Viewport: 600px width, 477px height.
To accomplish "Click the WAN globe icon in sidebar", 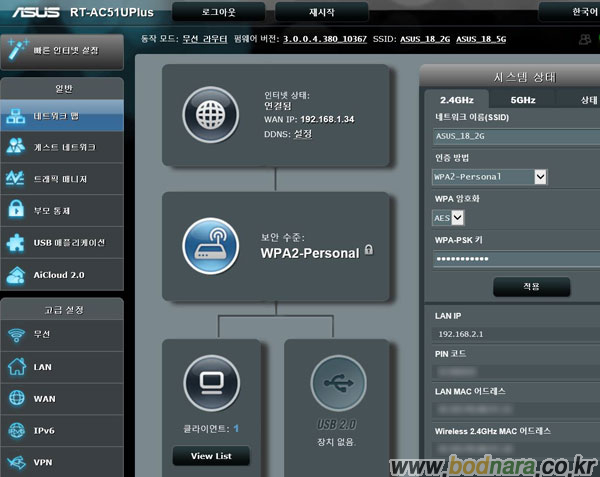I will click(x=16, y=398).
